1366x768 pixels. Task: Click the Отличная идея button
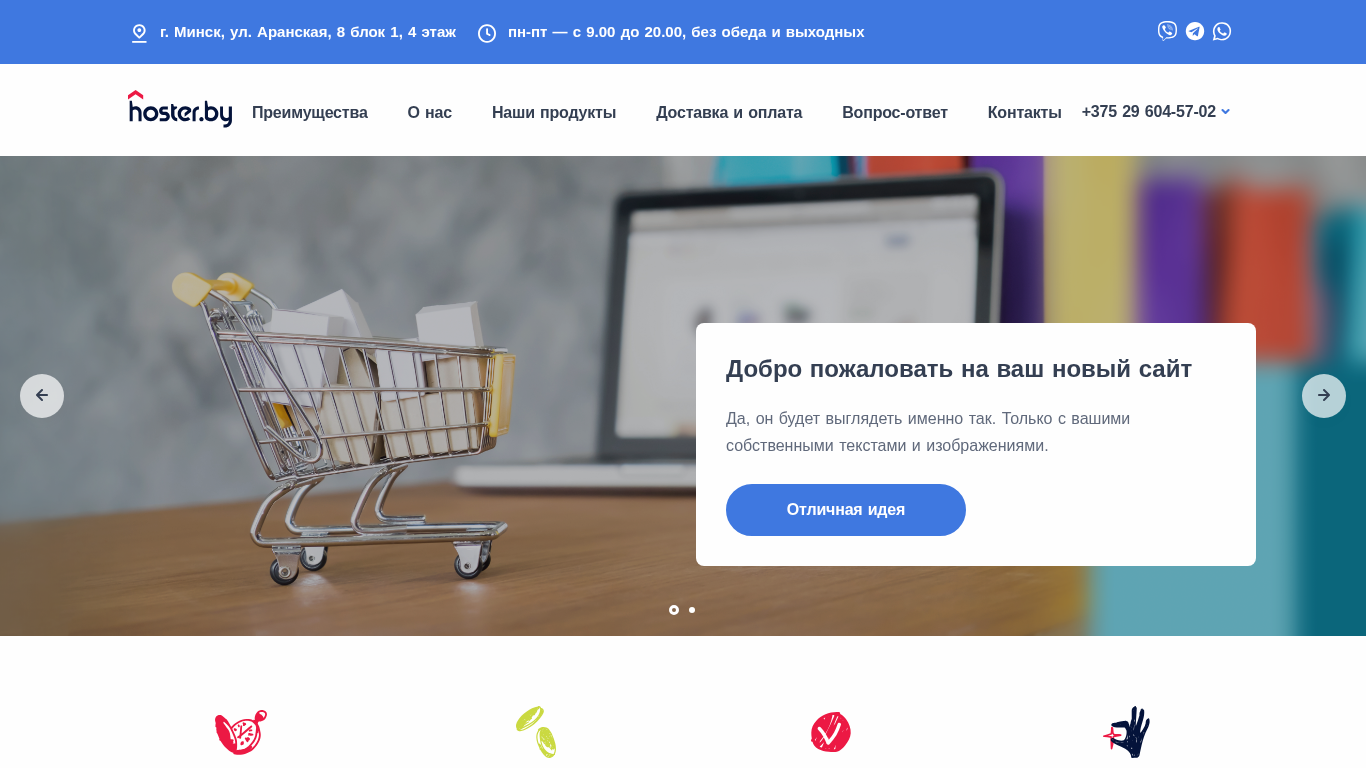(x=846, y=510)
